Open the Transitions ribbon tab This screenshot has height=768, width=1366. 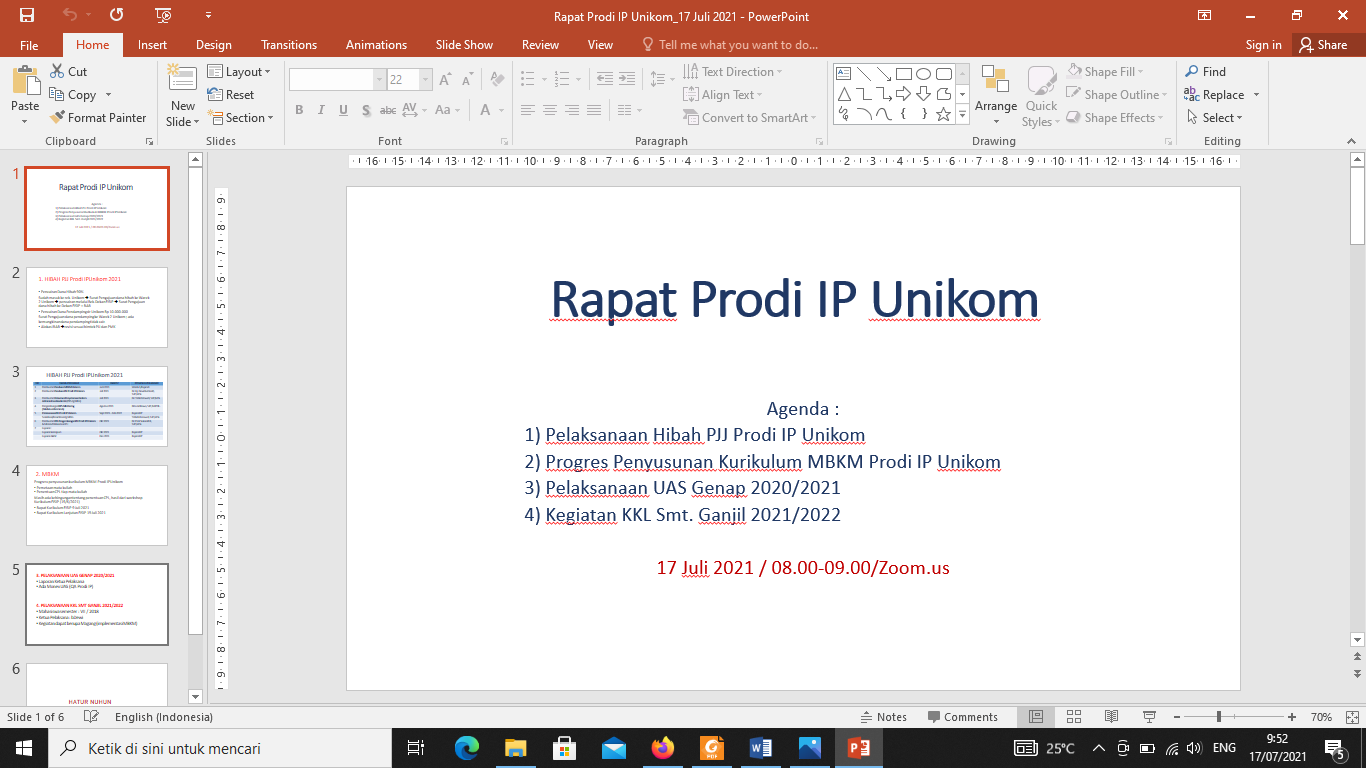[x=288, y=45]
